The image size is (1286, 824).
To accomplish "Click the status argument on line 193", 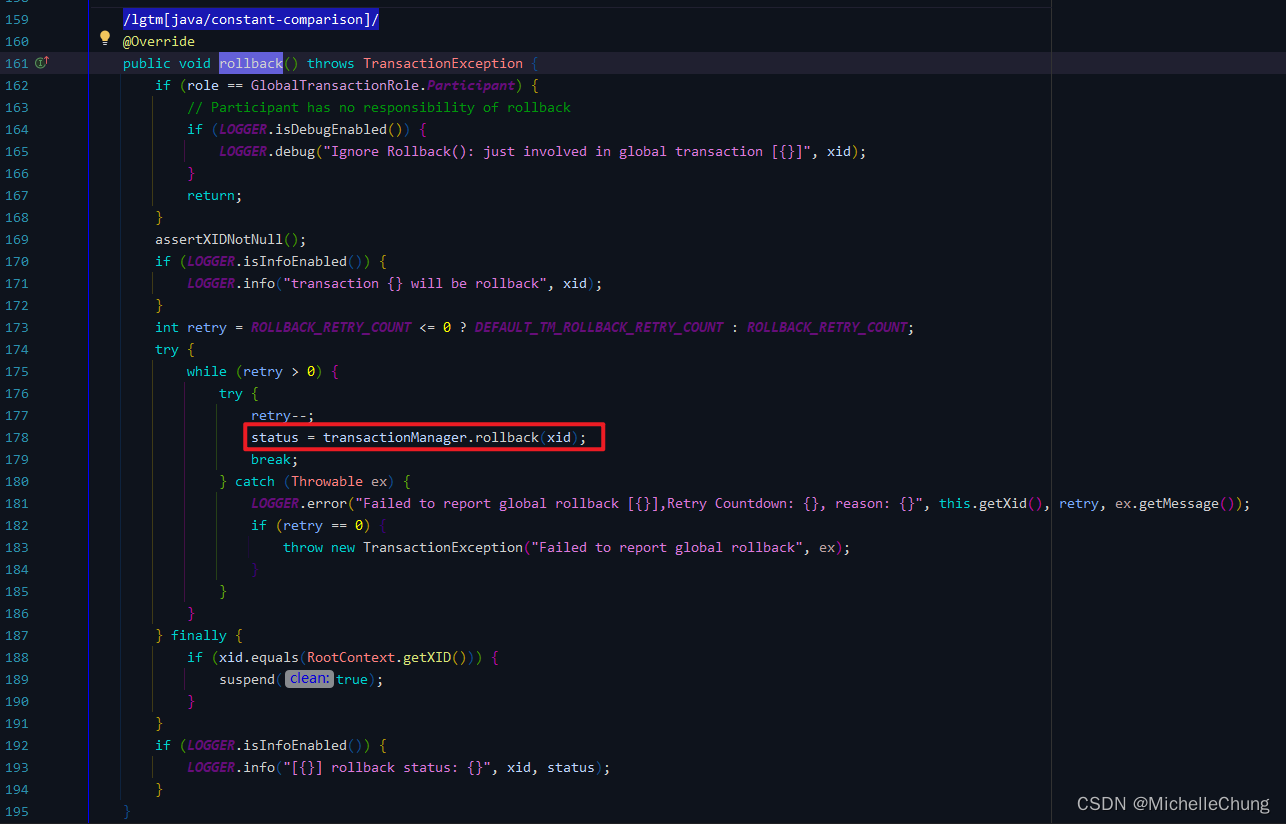I will click(x=571, y=767).
